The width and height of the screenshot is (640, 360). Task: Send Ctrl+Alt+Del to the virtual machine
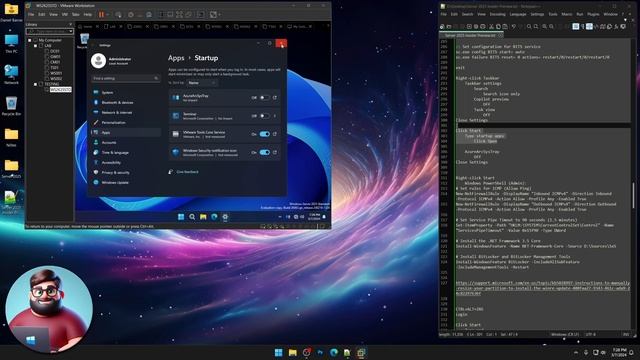tap(118, 15)
